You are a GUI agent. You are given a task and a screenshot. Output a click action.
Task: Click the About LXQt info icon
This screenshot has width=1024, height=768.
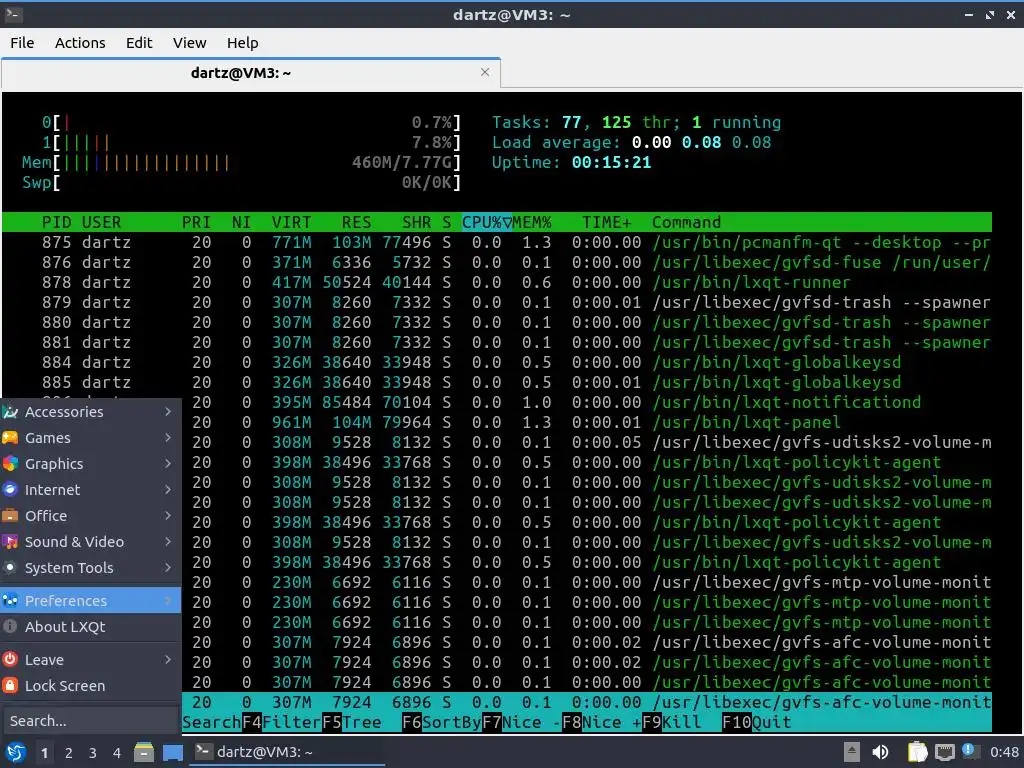[x=10, y=626]
